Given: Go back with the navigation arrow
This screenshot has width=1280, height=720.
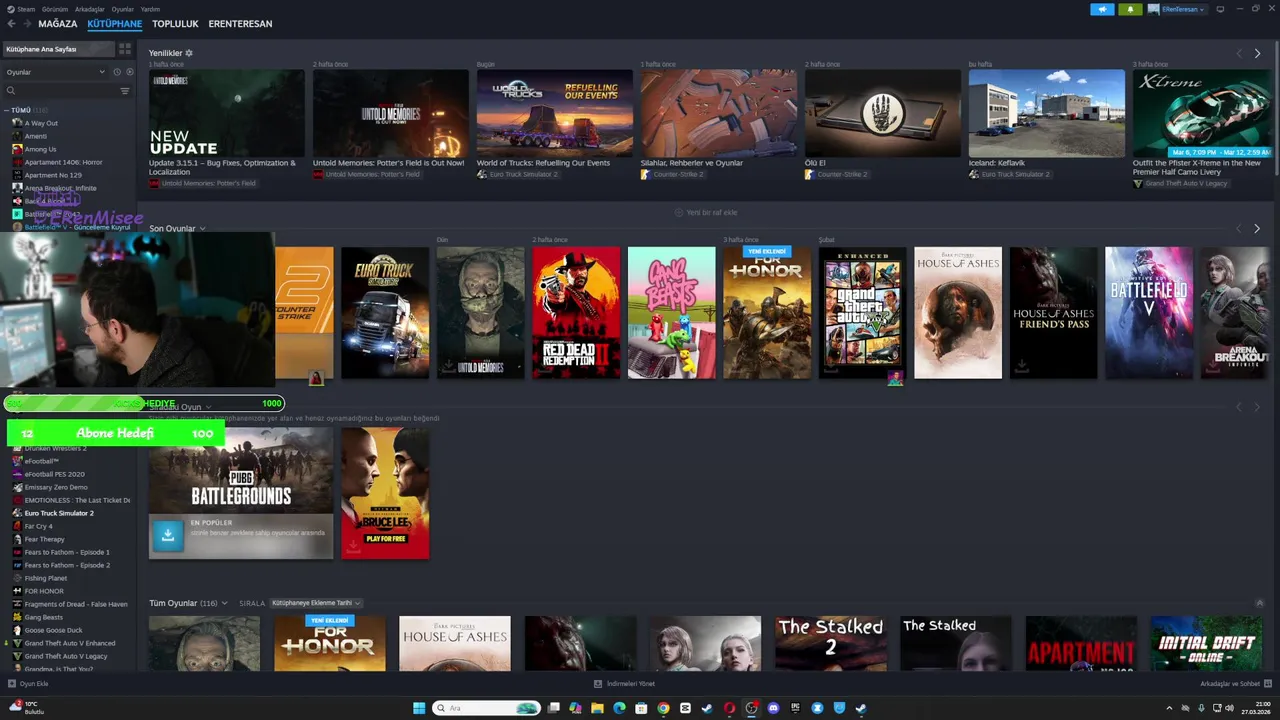Looking at the screenshot, I should 12,23.
